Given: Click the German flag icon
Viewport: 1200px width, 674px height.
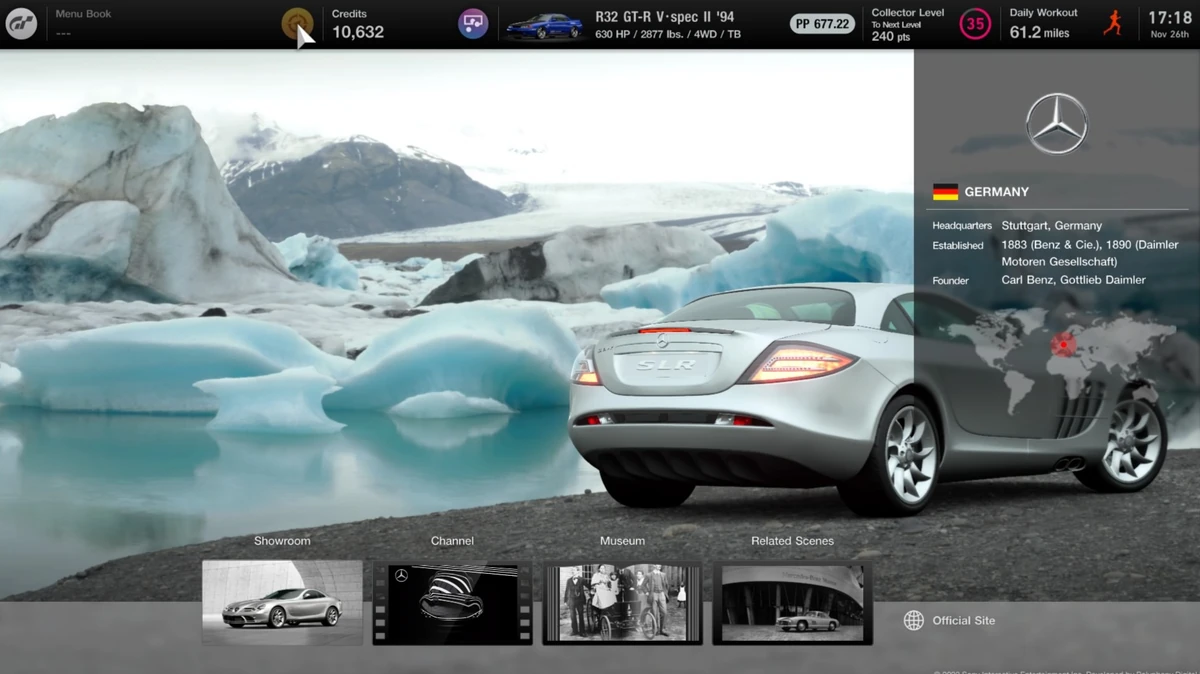Looking at the screenshot, I should [945, 192].
